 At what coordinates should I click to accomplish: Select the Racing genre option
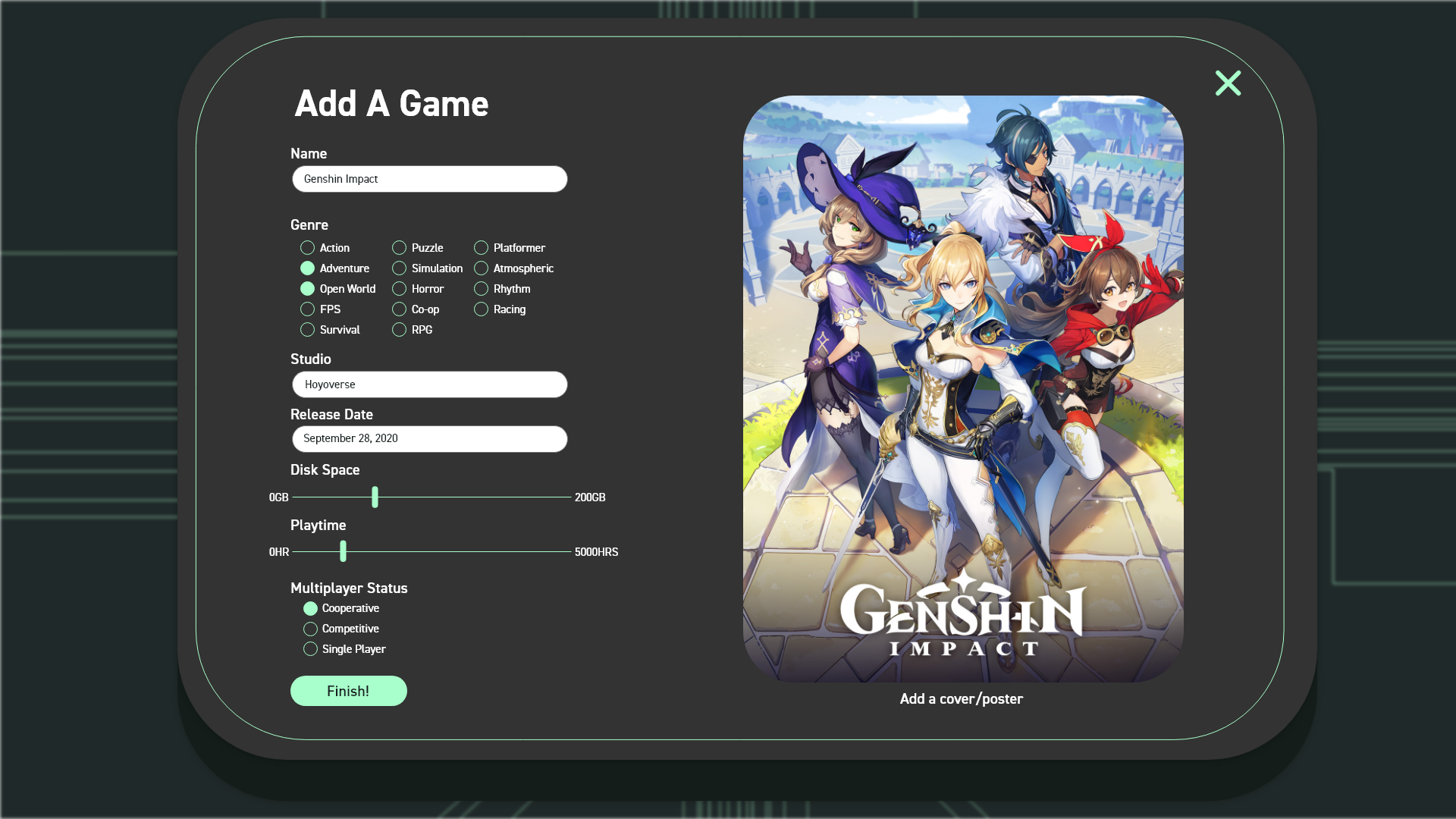[x=481, y=309]
